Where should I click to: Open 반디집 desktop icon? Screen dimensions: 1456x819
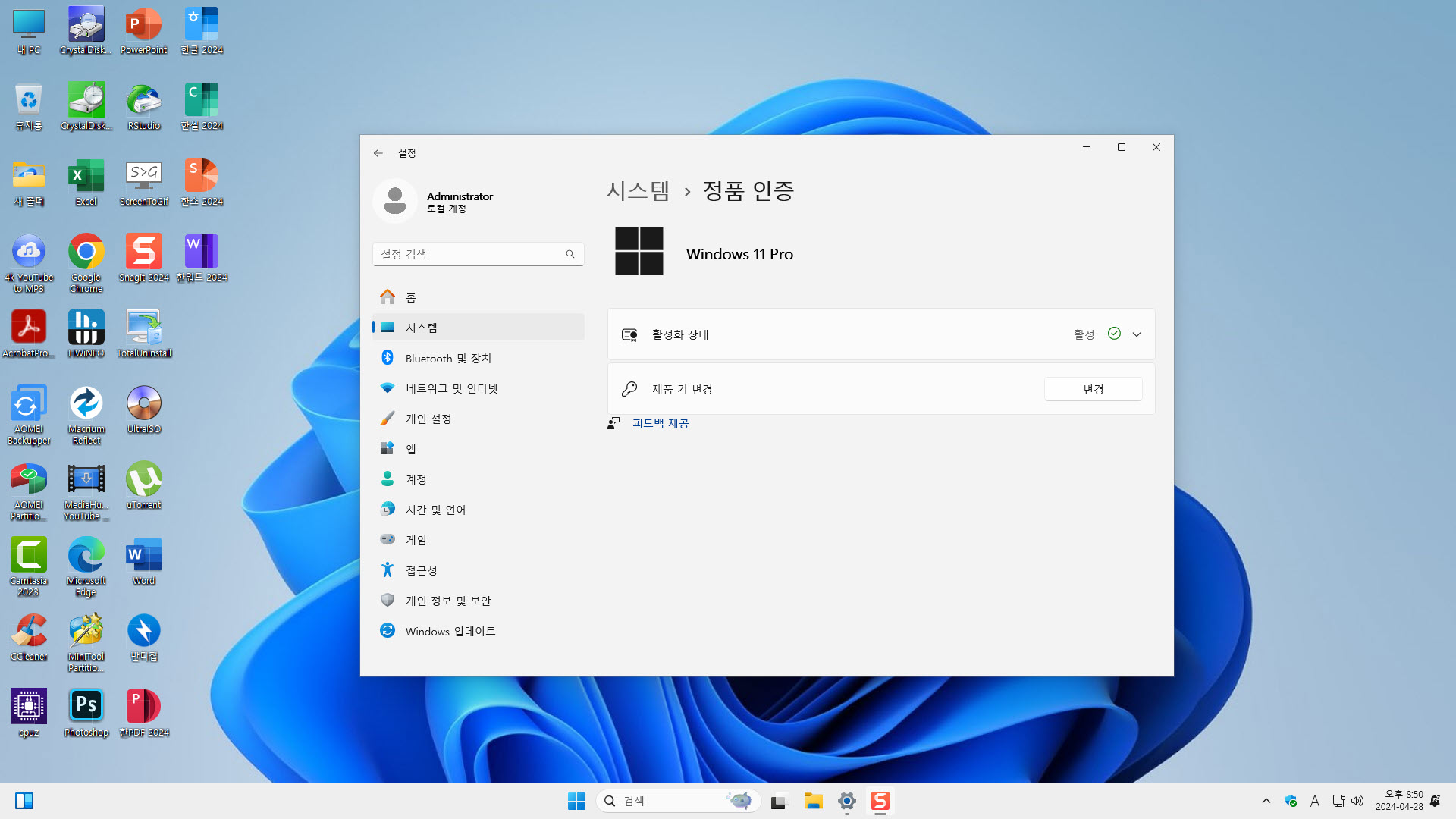pyautogui.click(x=143, y=637)
